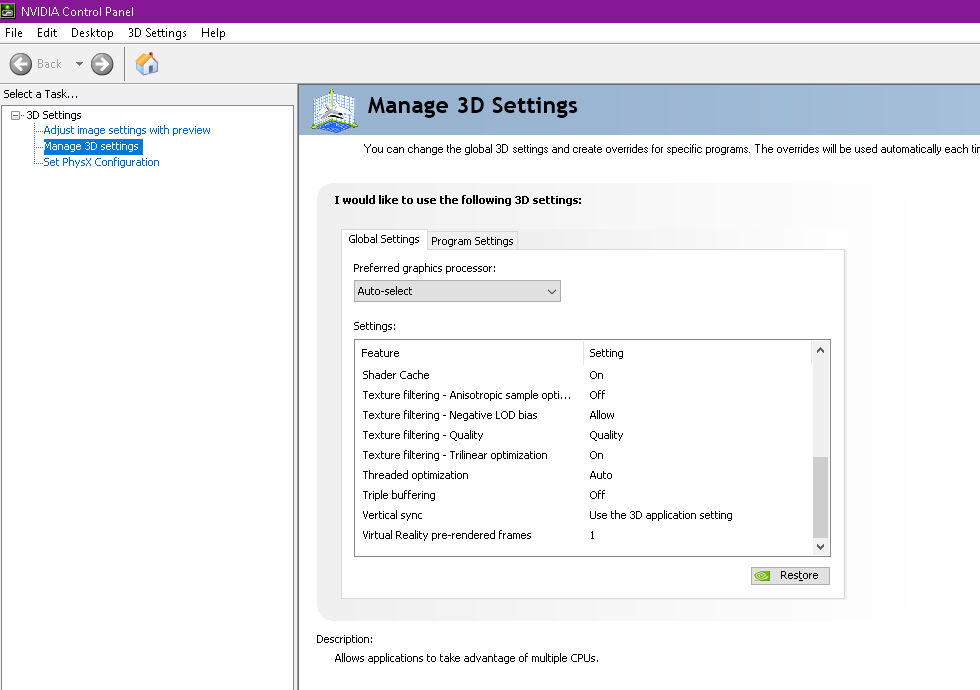Screen dimensions: 980x690
Task: Open Adjust image settings with preview
Action: [127, 130]
